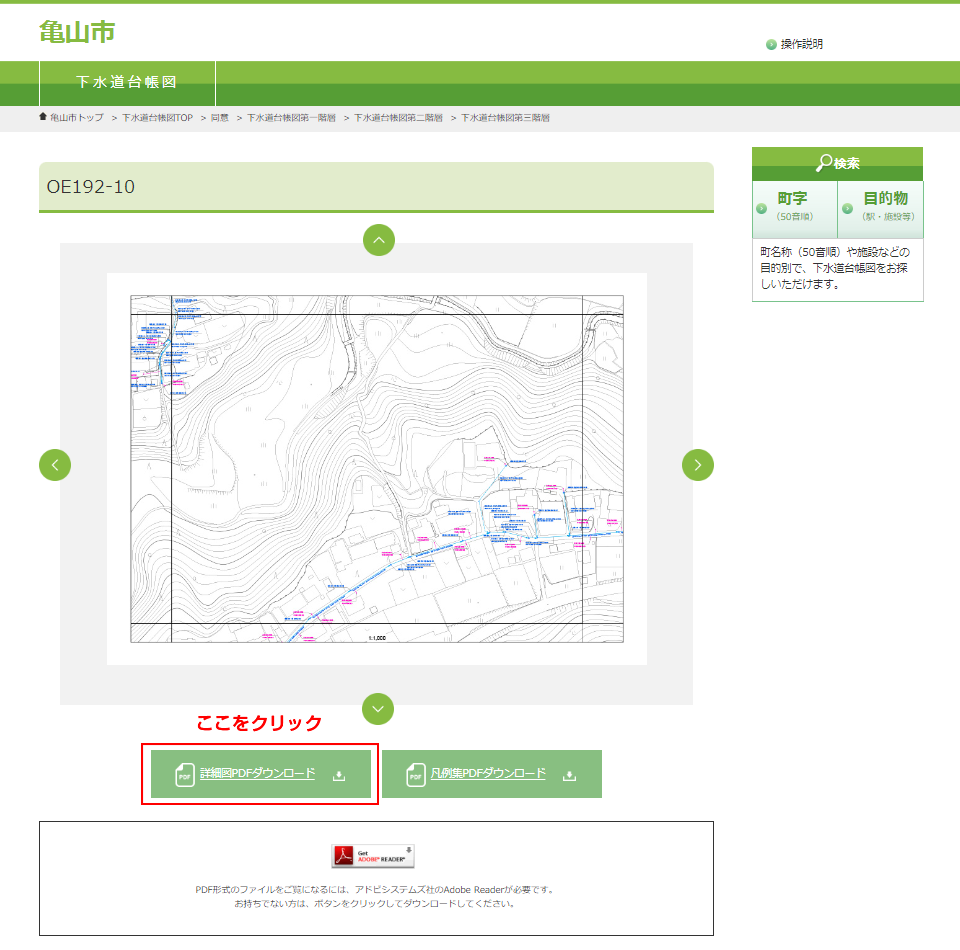This screenshot has width=960, height=950.
Task: Click the OE192-10 sewer map image
Action: (377, 468)
